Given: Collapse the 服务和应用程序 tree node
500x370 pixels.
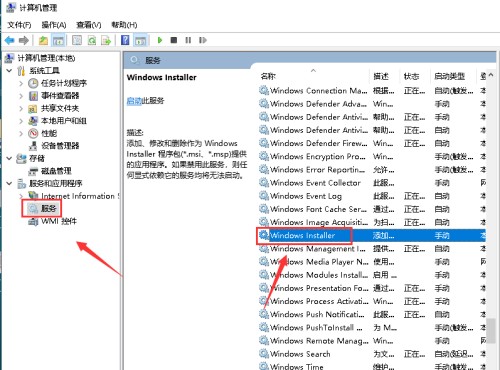Looking at the screenshot, I should coord(10,183).
